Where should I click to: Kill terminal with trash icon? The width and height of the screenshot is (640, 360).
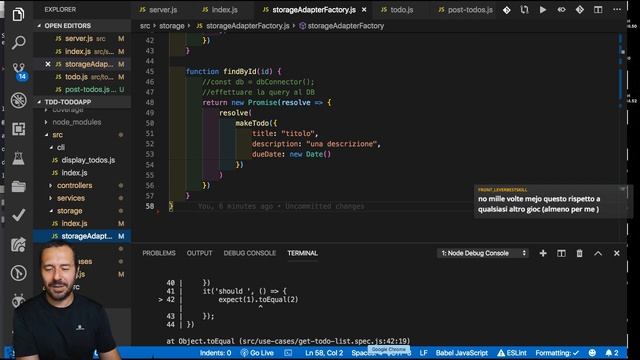tap(580, 253)
